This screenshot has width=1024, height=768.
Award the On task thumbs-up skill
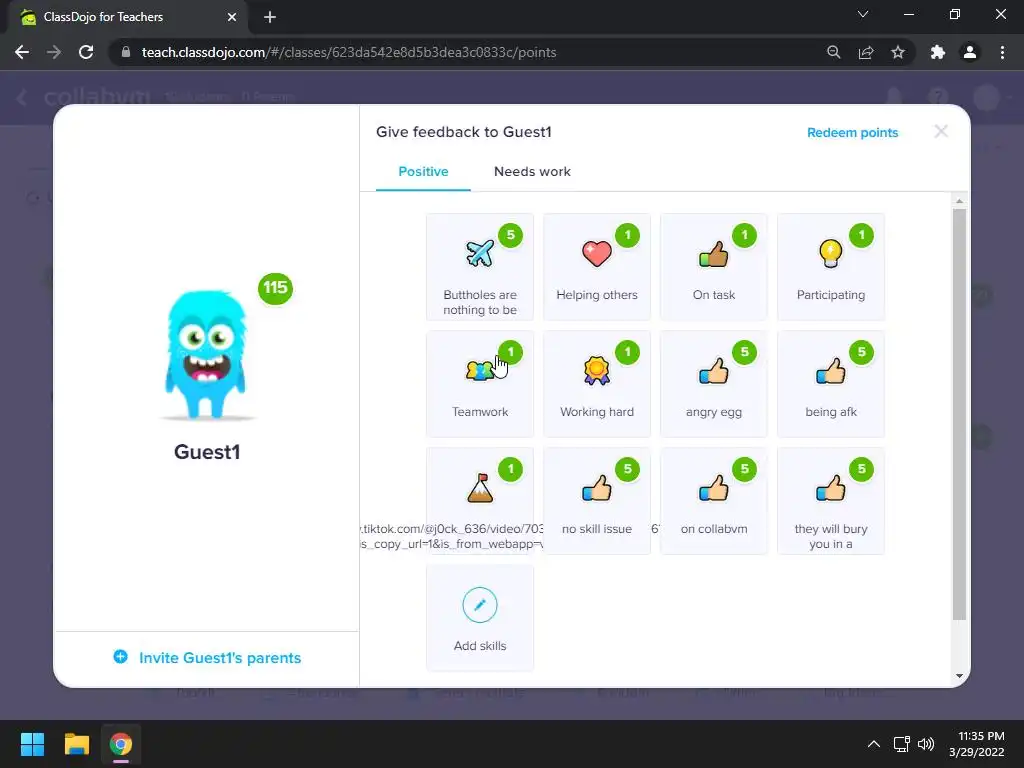[714, 267]
